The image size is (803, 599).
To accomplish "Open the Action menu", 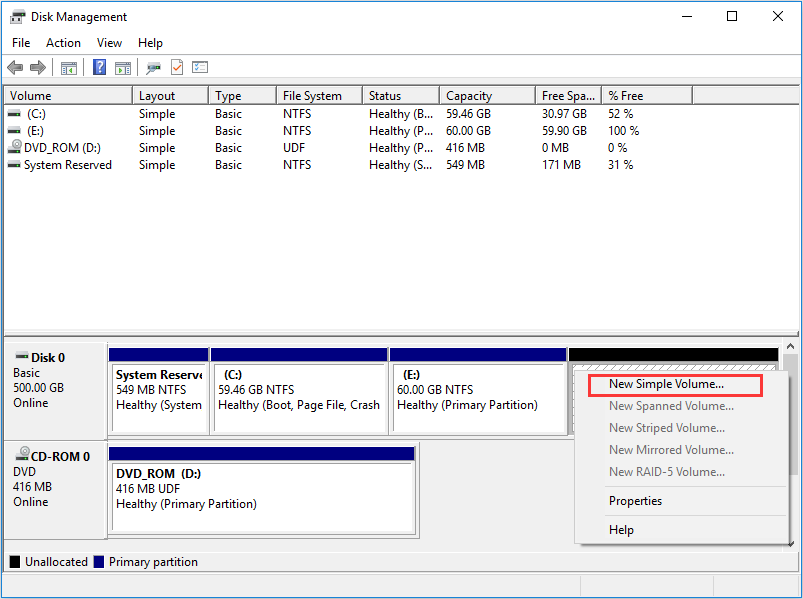I will [63, 43].
